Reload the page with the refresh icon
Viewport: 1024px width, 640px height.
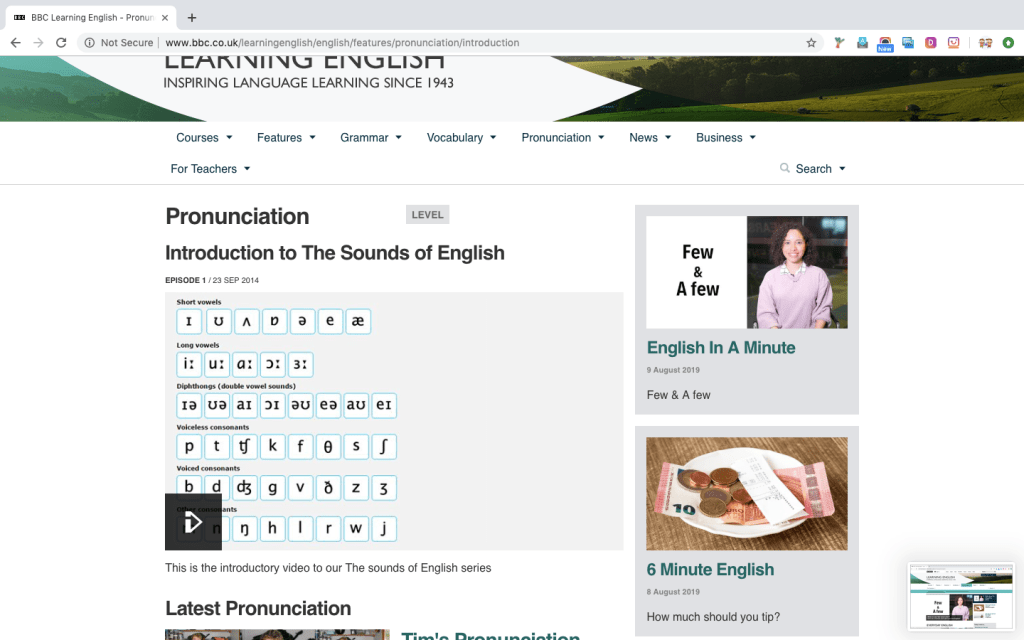pos(61,43)
